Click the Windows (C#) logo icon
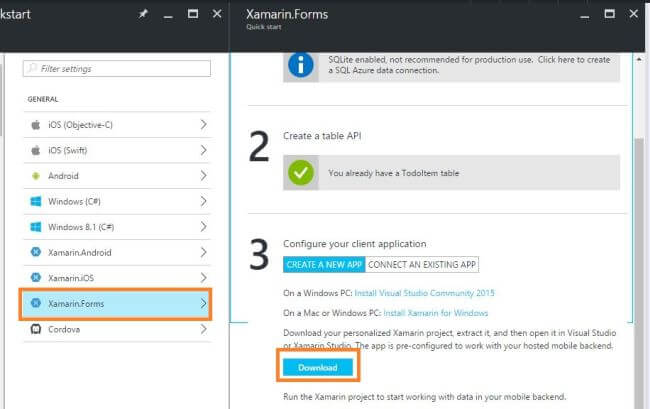650x409 pixels. [36, 201]
